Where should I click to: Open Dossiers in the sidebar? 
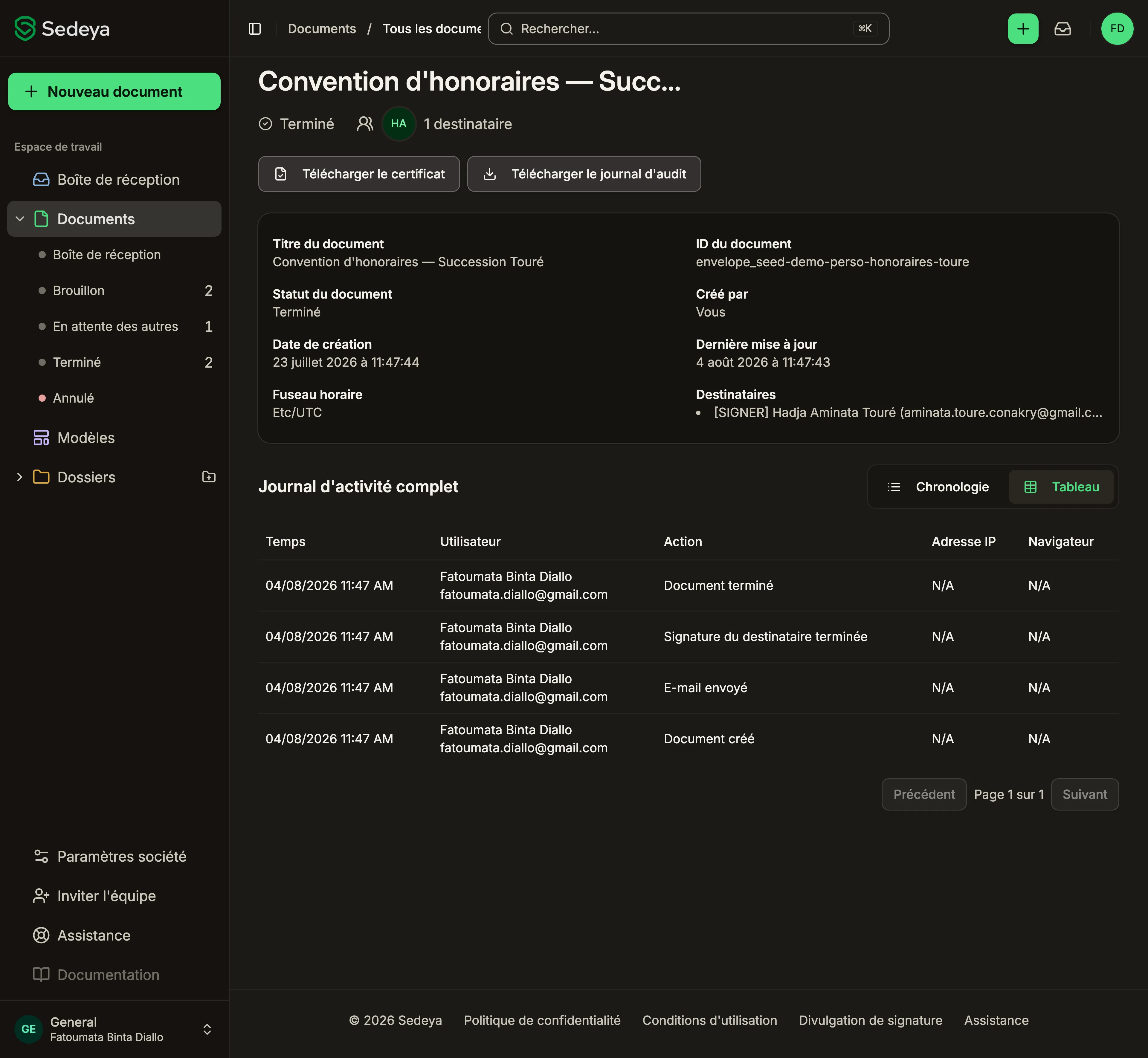click(x=86, y=477)
